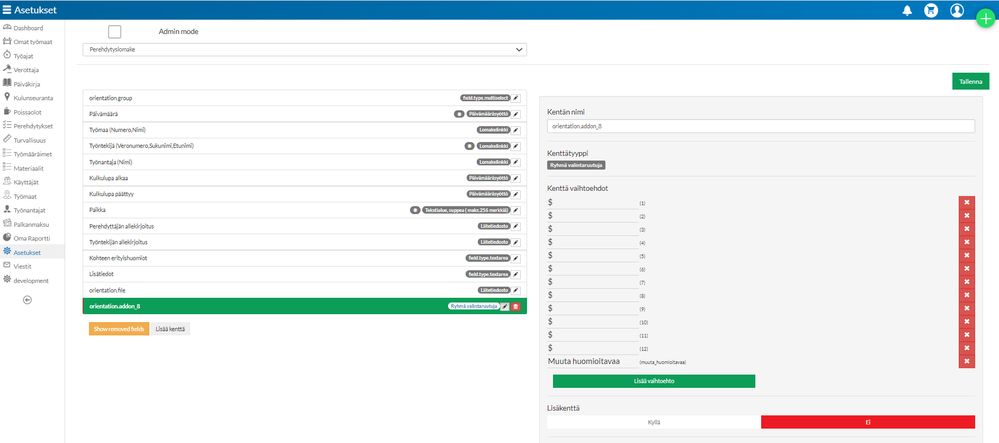Click the pencil icon for Palkka
999x443 pixels.
[x=516, y=210]
